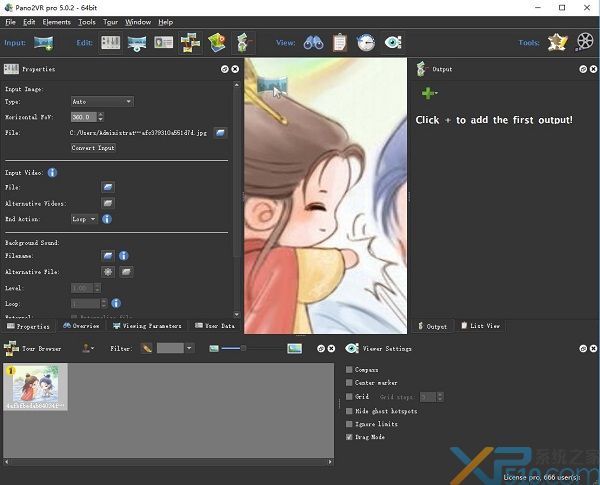Open the Input Image Type dropdown
Screen dimensions: 600x485
pyautogui.click(x=102, y=101)
